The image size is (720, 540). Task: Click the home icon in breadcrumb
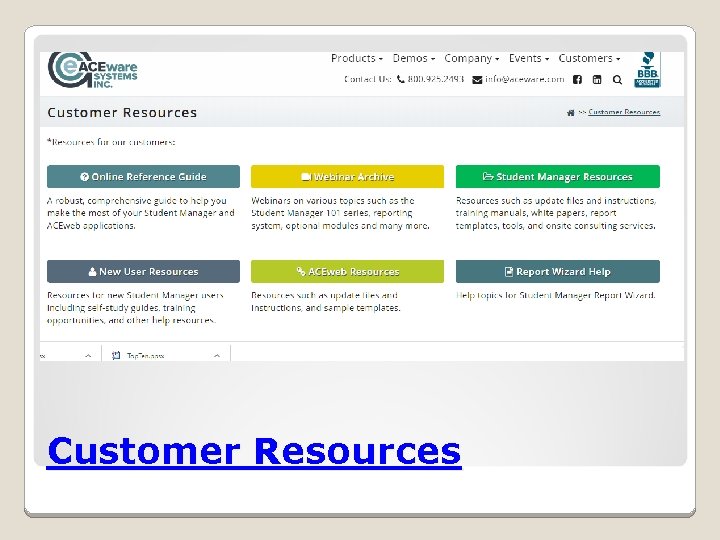(x=570, y=112)
